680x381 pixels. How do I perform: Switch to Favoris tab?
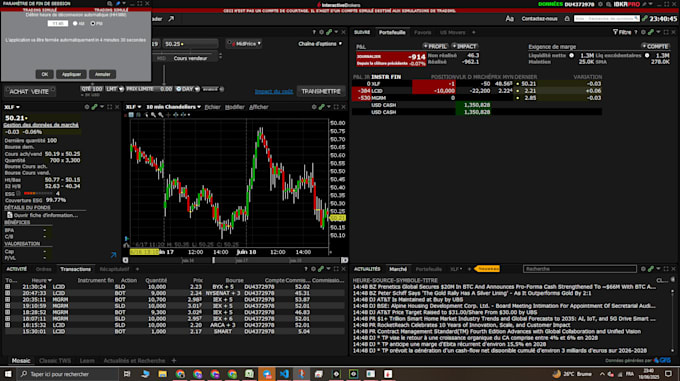click(x=422, y=32)
